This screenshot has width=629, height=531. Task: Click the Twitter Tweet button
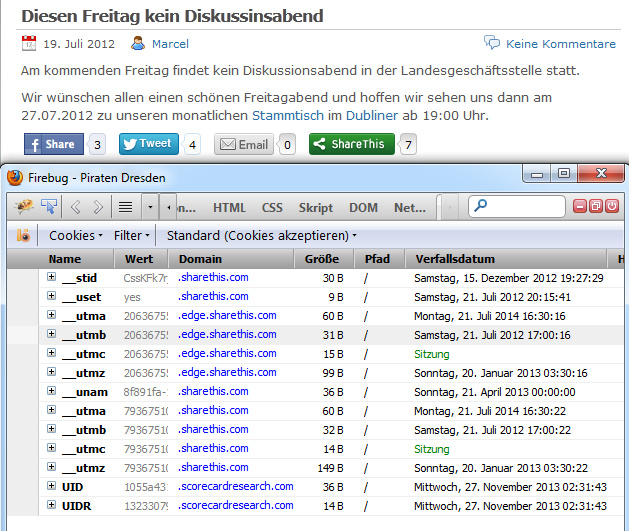tap(149, 144)
